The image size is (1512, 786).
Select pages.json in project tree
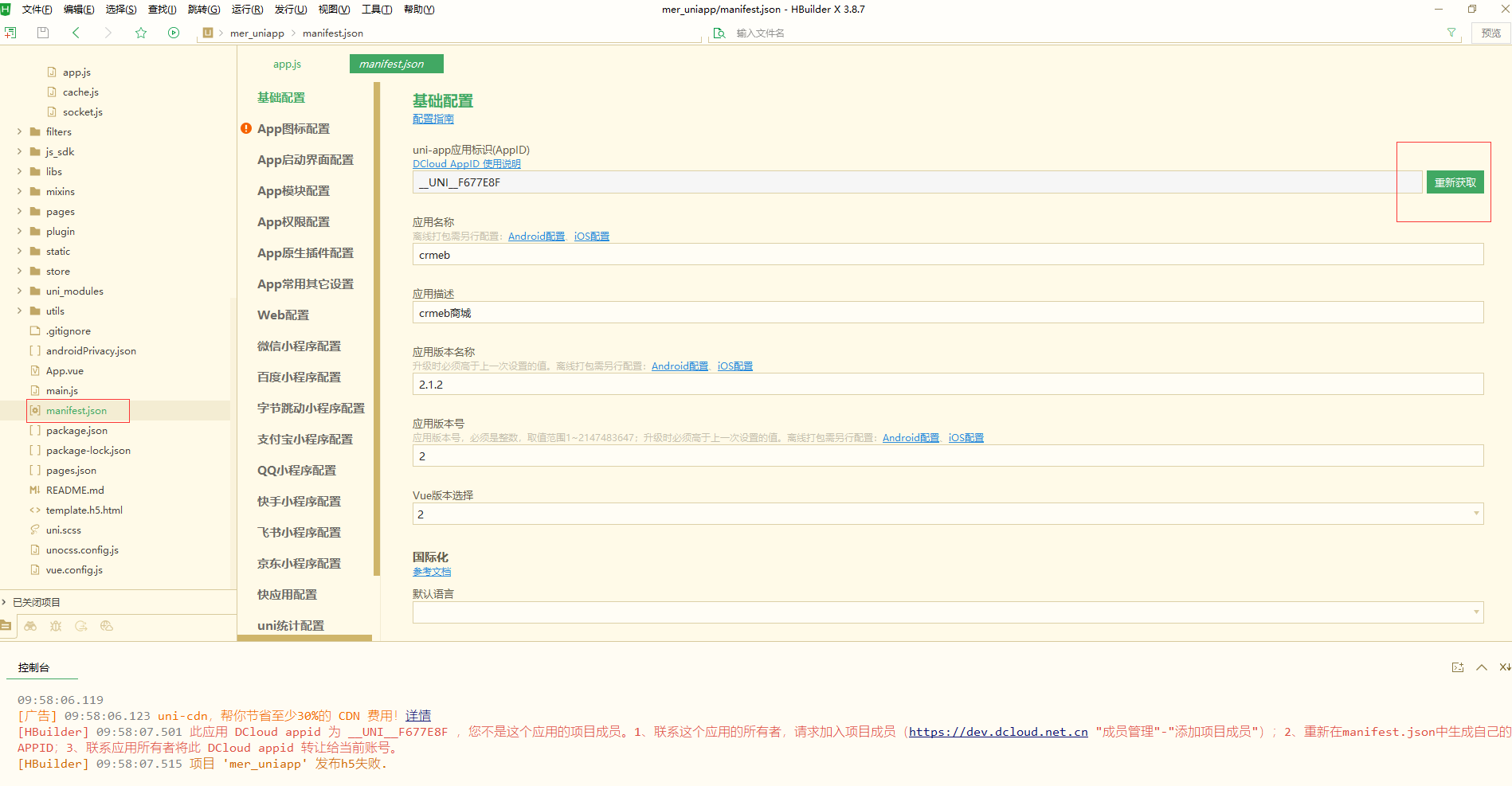(x=71, y=470)
